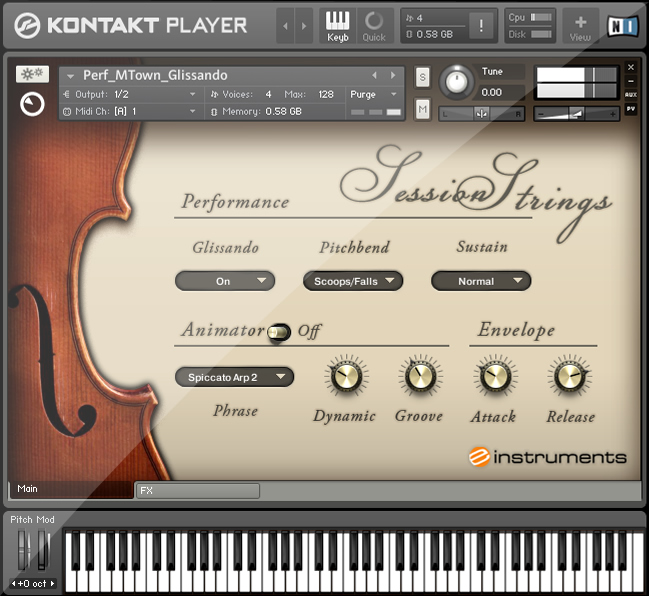Click the Groove knob
The width and height of the screenshot is (649, 596).
click(420, 377)
